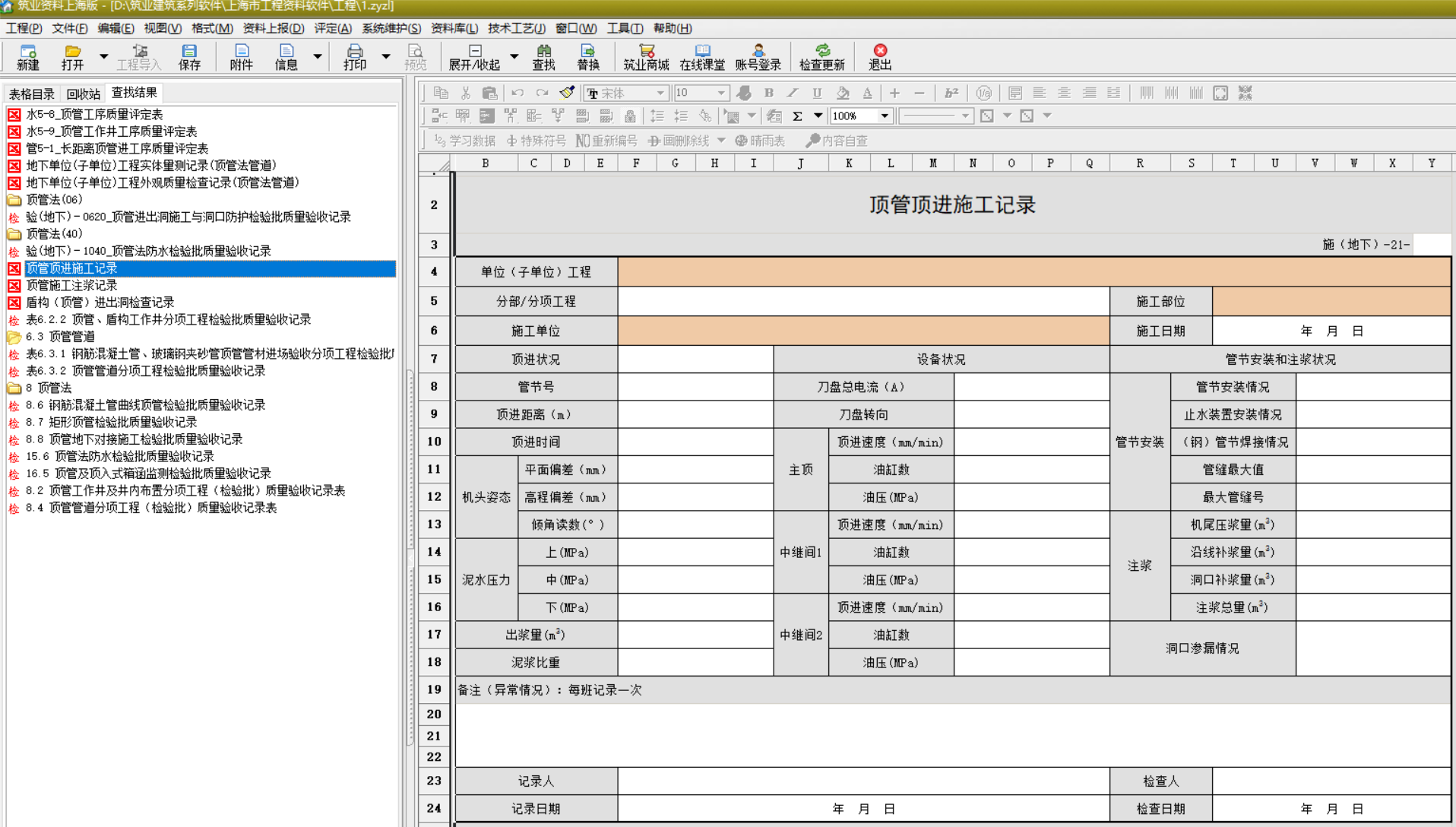1456x827 pixels.
Task: Click the fullscreen frame icon
Action: click(x=1220, y=93)
